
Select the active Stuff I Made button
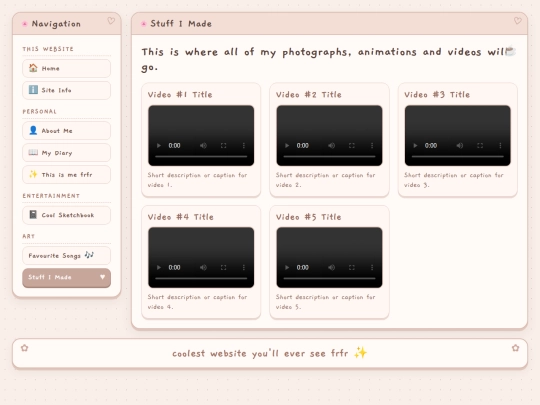[x=66, y=278]
